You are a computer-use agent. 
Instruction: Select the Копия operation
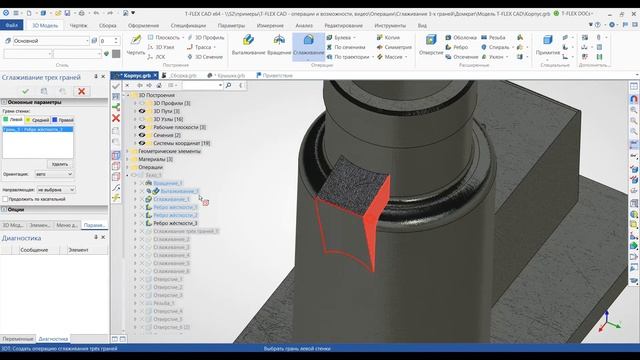coord(388,38)
